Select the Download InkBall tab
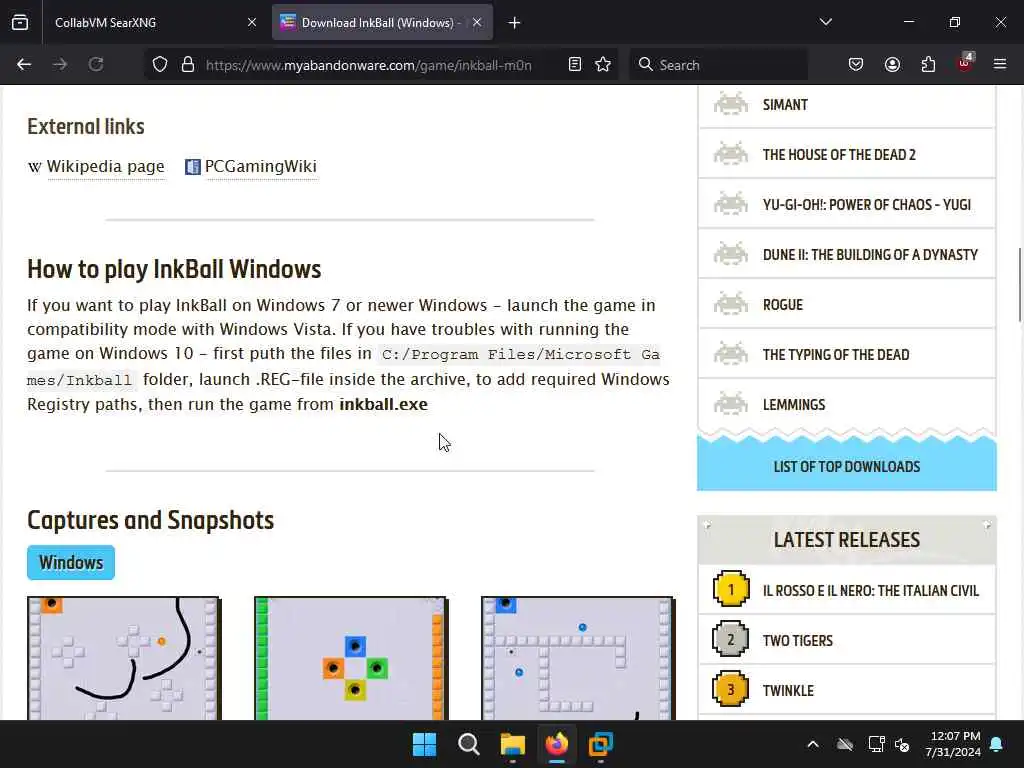This screenshot has height=768, width=1024. pos(382,23)
